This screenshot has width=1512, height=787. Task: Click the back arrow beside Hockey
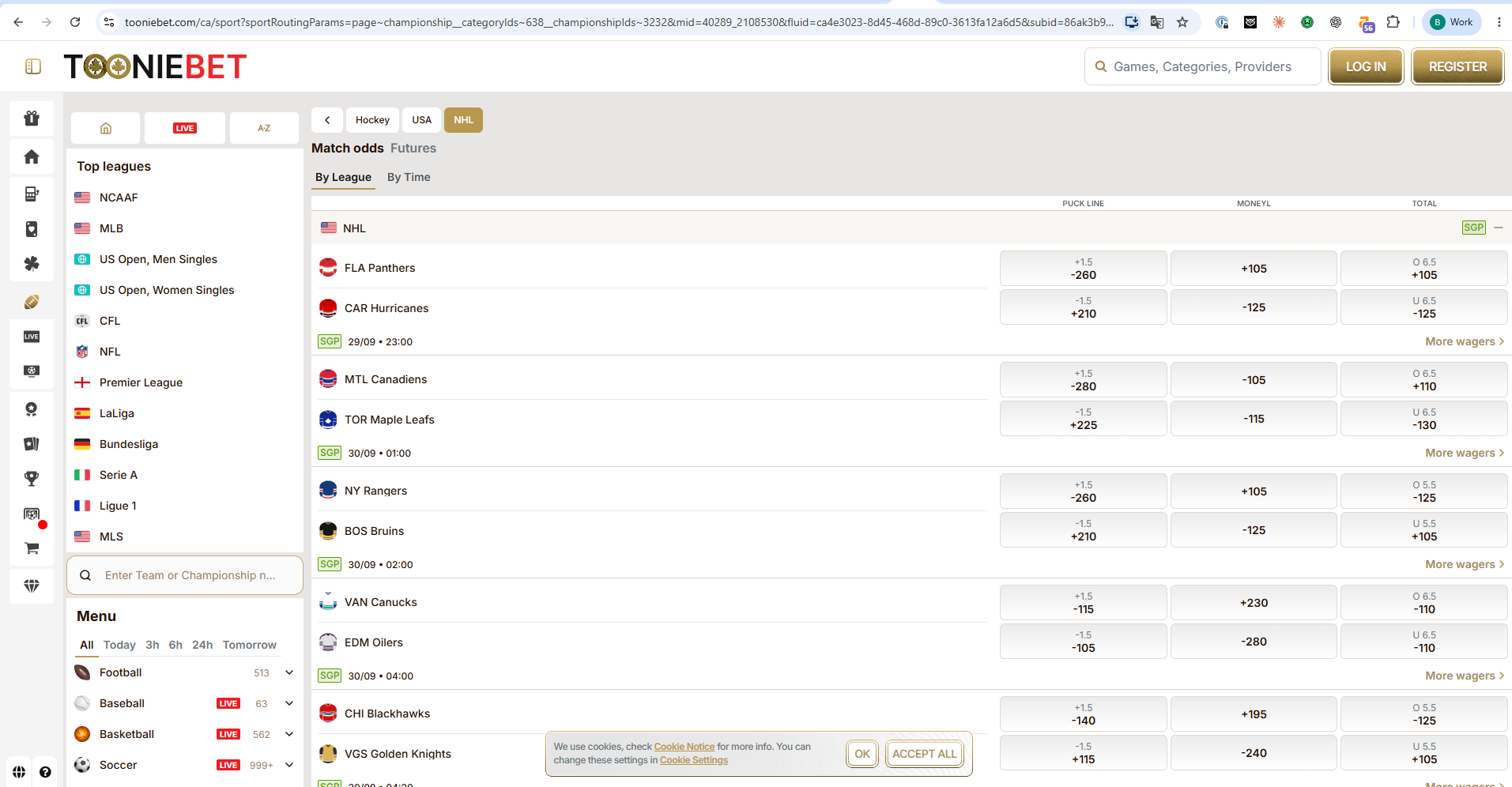pos(327,120)
